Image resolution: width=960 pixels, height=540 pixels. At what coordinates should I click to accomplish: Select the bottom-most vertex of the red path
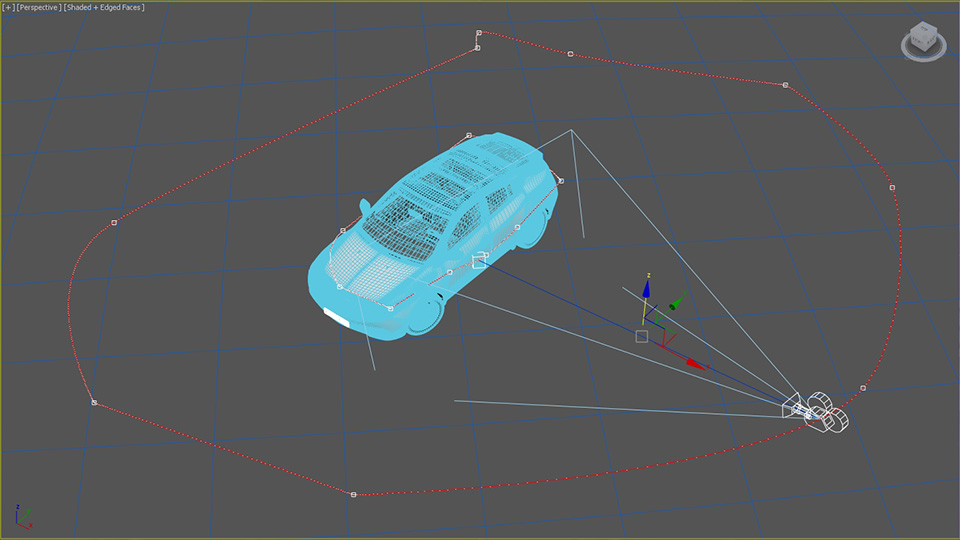(353, 494)
